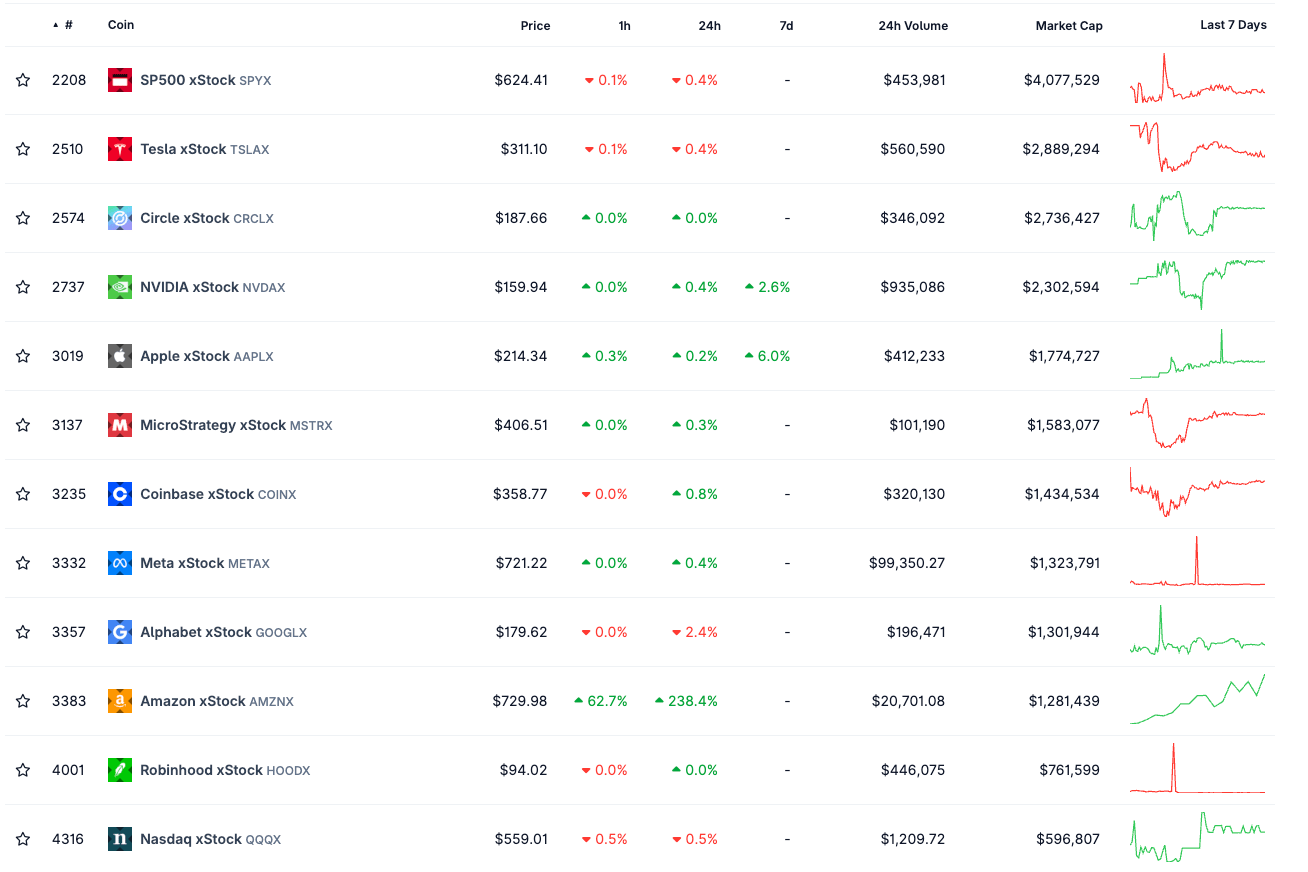Image resolution: width=1308 pixels, height=872 pixels.
Task: Click Apple's 6.0% 7d change
Action: [x=767, y=356]
